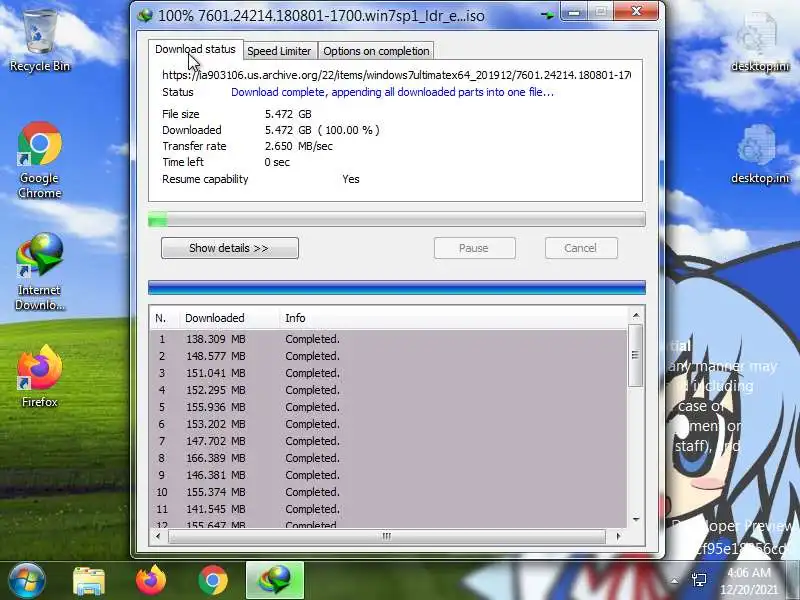The width and height of the screenshot is (800, 600).
Task: Click the 'Download complete, appending' status message
Action: point(392,92)
